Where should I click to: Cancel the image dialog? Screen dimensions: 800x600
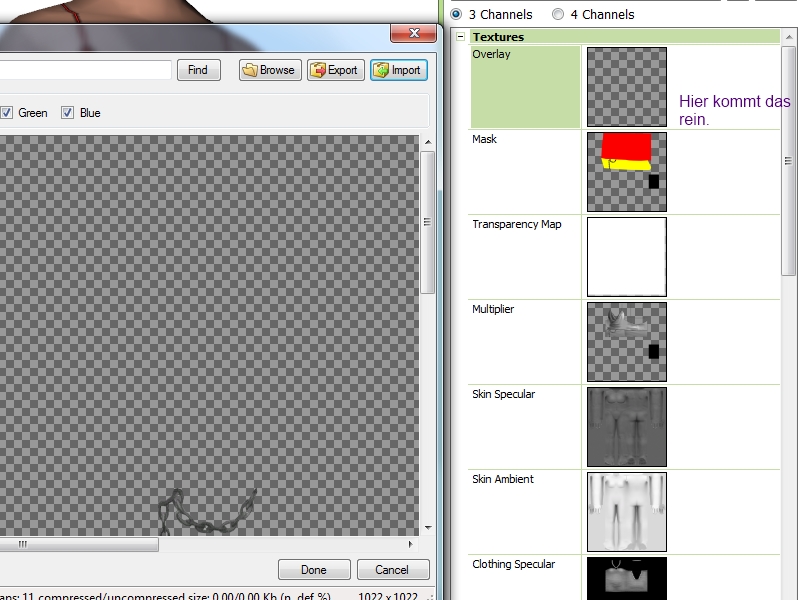point(393,570)
